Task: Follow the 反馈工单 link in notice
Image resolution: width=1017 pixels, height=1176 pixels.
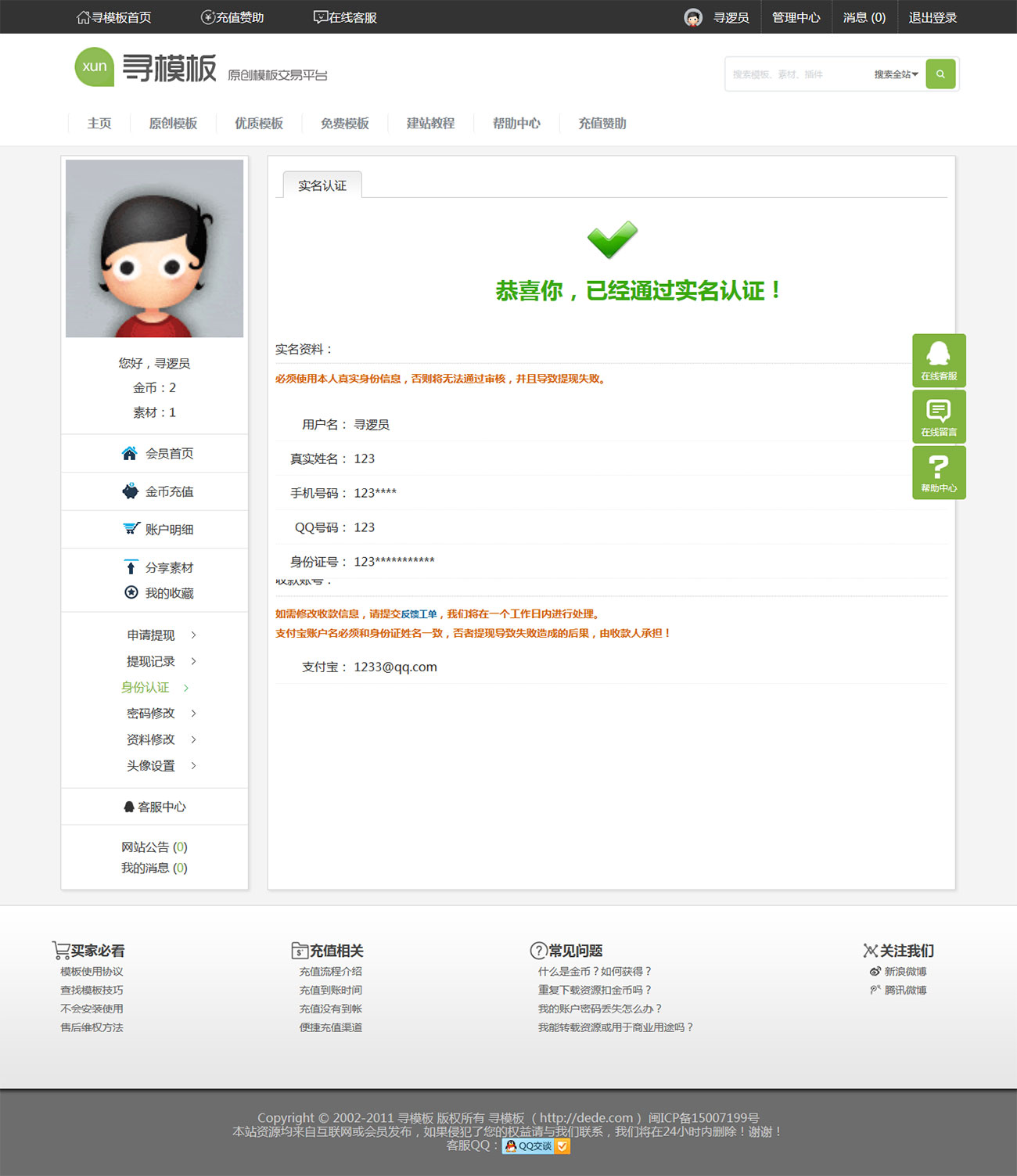Action: click(x=419, y=614)
